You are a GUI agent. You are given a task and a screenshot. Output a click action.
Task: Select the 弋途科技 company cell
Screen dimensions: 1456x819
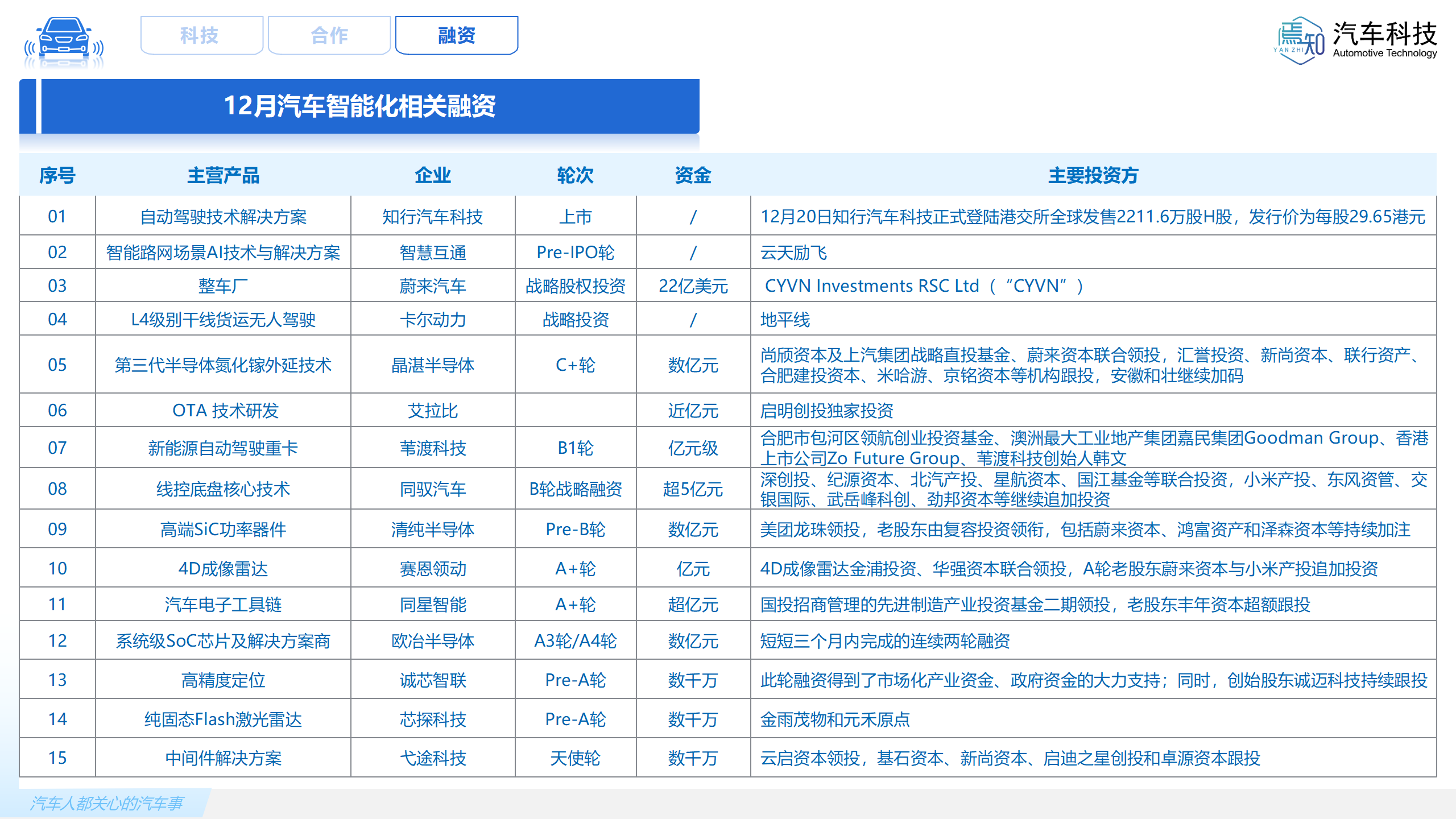433,758
